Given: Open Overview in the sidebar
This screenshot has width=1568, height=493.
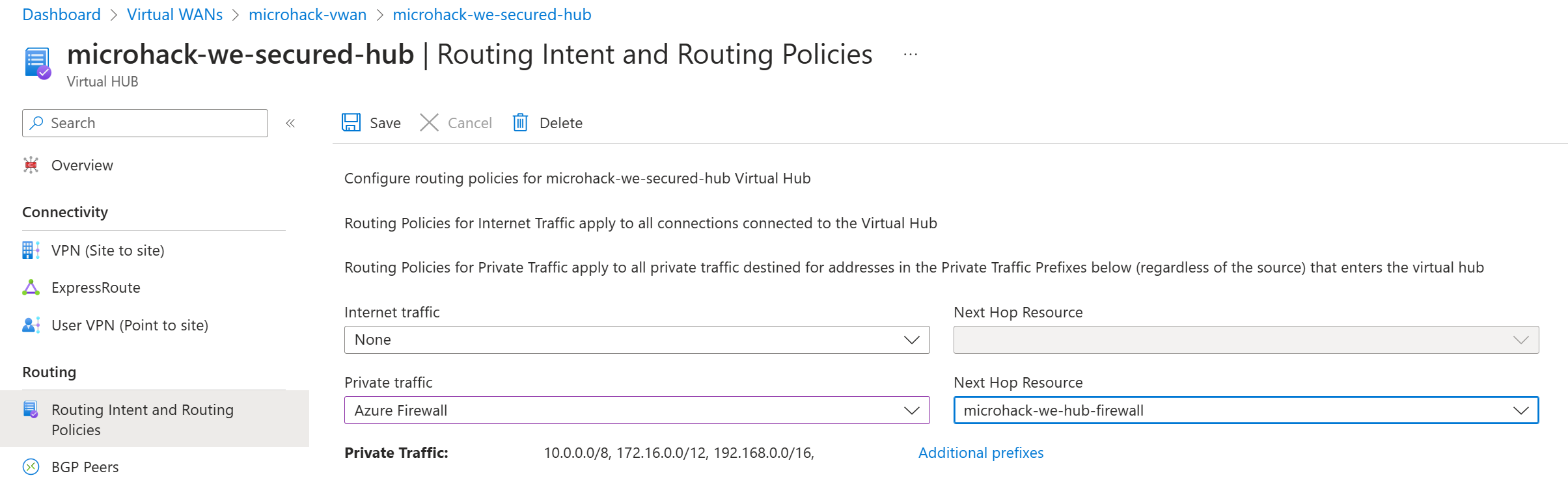Looking at the screenshot, I should coord(82,165).
